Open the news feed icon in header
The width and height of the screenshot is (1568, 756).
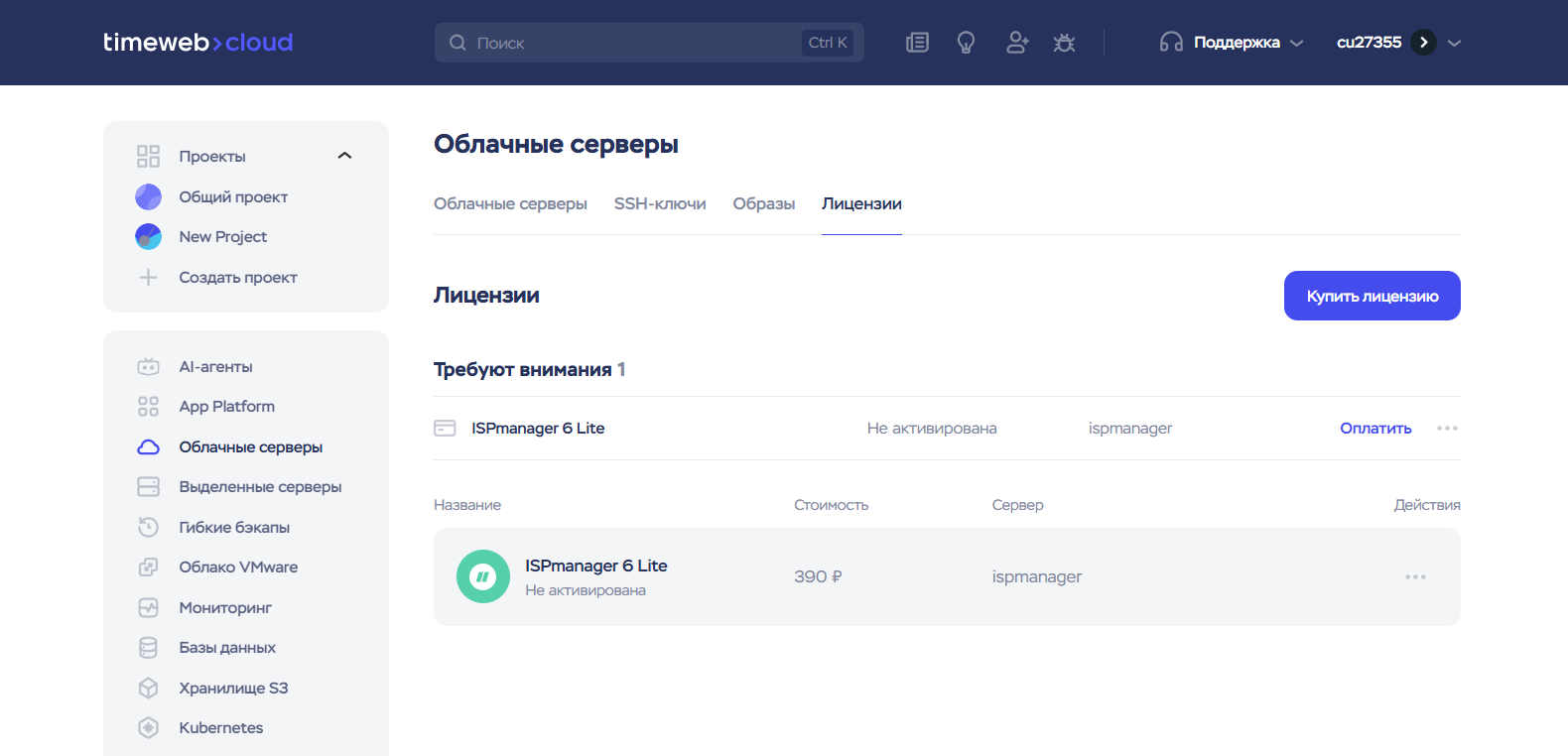917,43
